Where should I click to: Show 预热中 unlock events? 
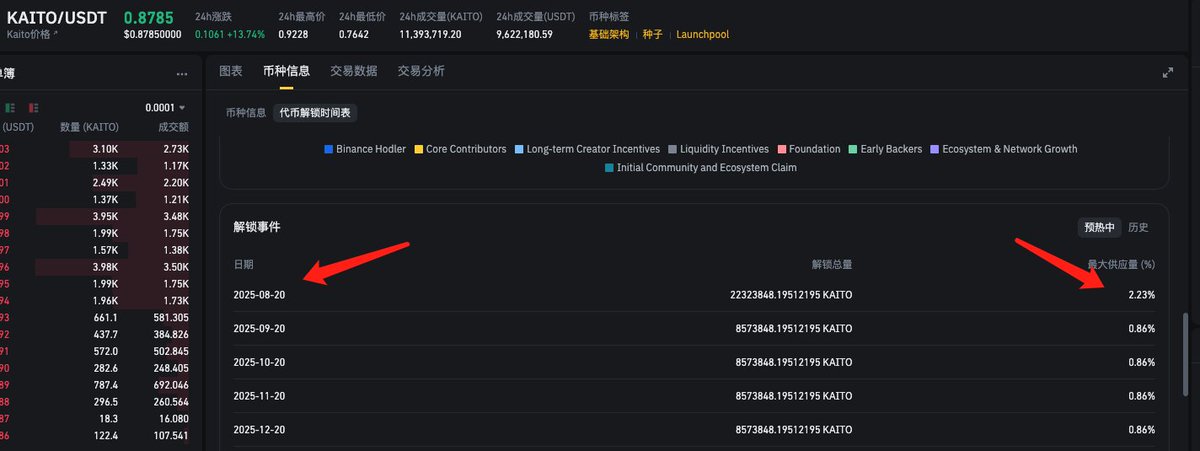click(1099, 227)
